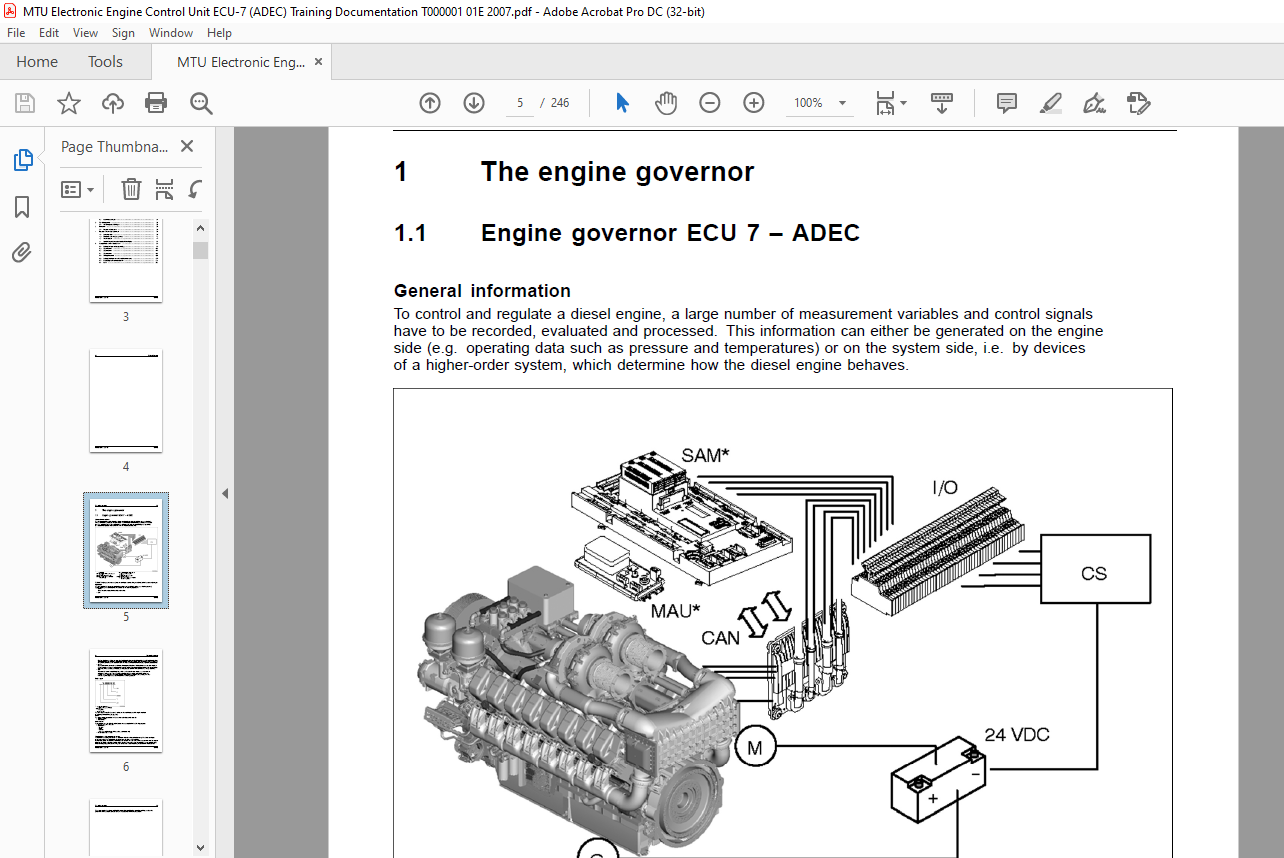Open Page Thumbnails sidebar icon
Viewport: 1284px width, 858px height.
tap(22, 160)
